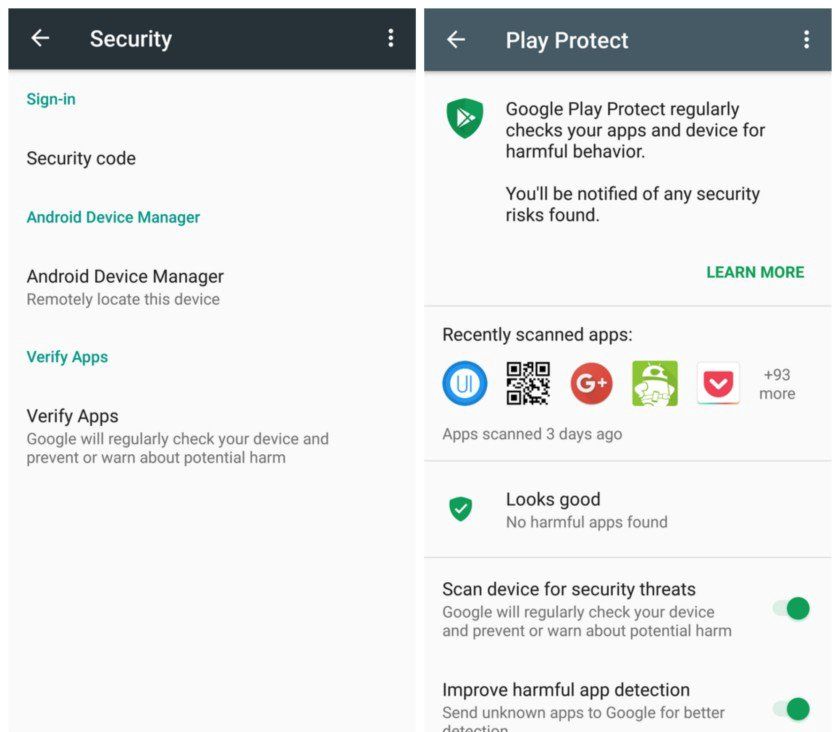The image size is (840, 732).
Task: Tap the Sign-in section header
Action: click(51, 99)
